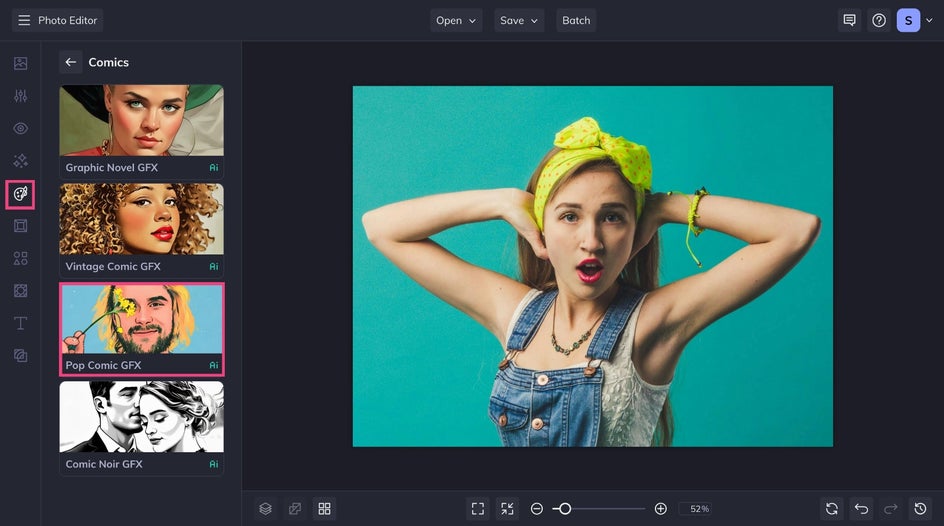Select the Edit sliders sidebar icon

(x=20, y=96)
